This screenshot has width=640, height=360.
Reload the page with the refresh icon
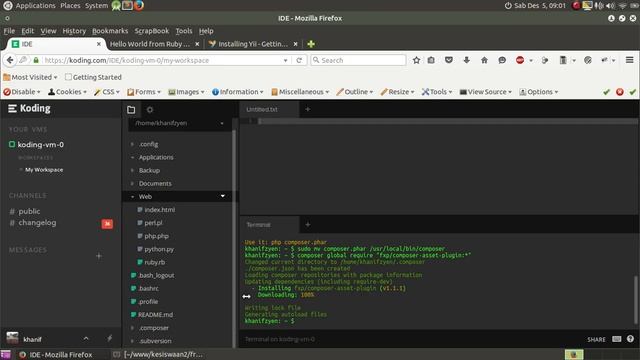299,60
